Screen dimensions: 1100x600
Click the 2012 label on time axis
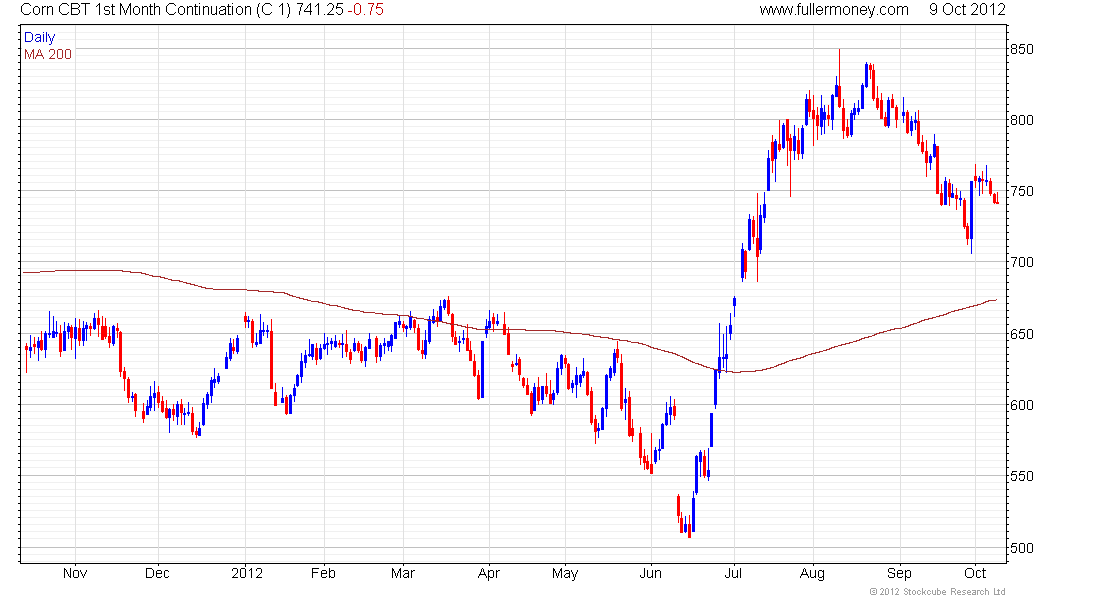(x=247, y=573)
